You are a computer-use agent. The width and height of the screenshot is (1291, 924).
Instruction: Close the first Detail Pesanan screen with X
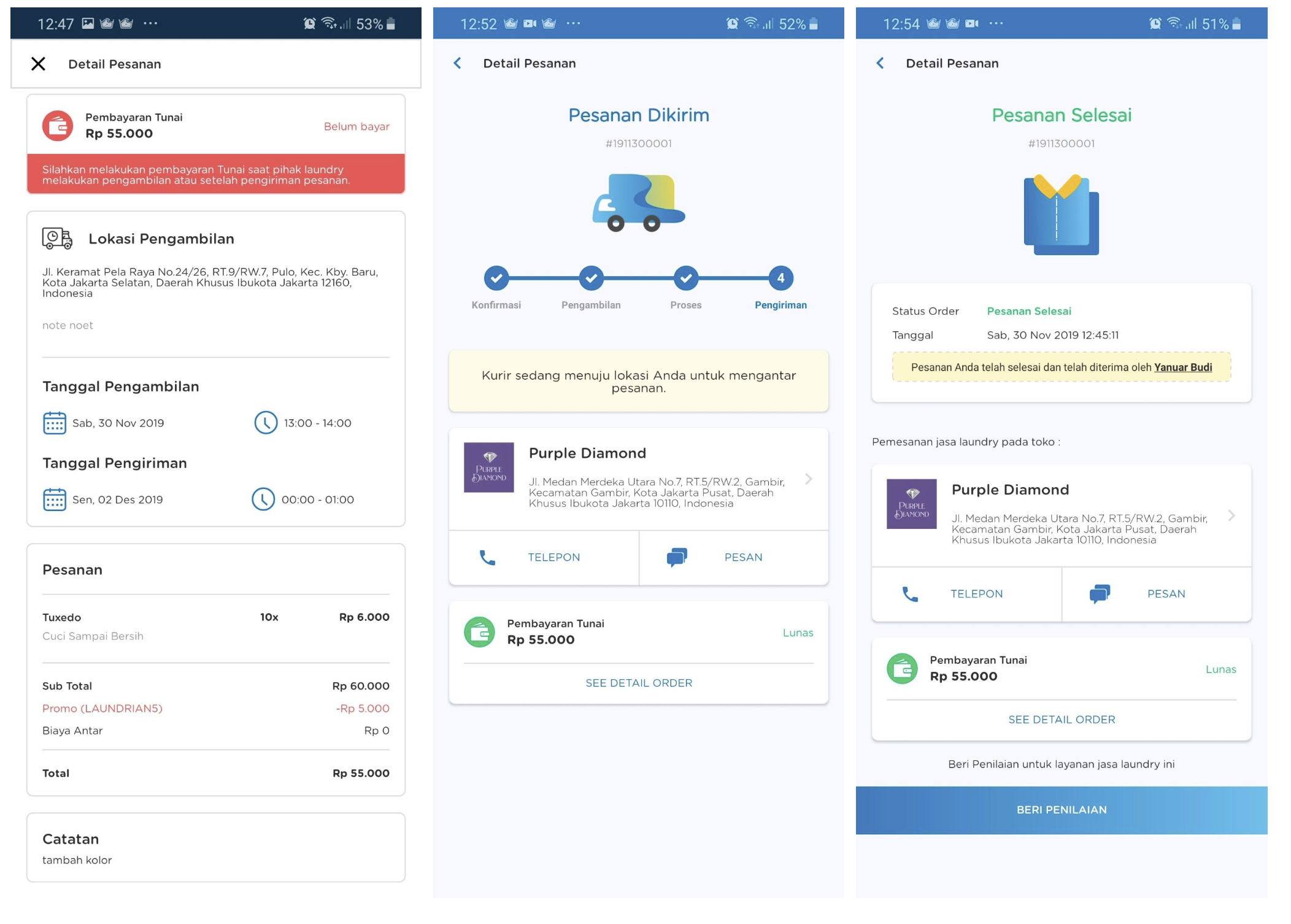(38, 64)
